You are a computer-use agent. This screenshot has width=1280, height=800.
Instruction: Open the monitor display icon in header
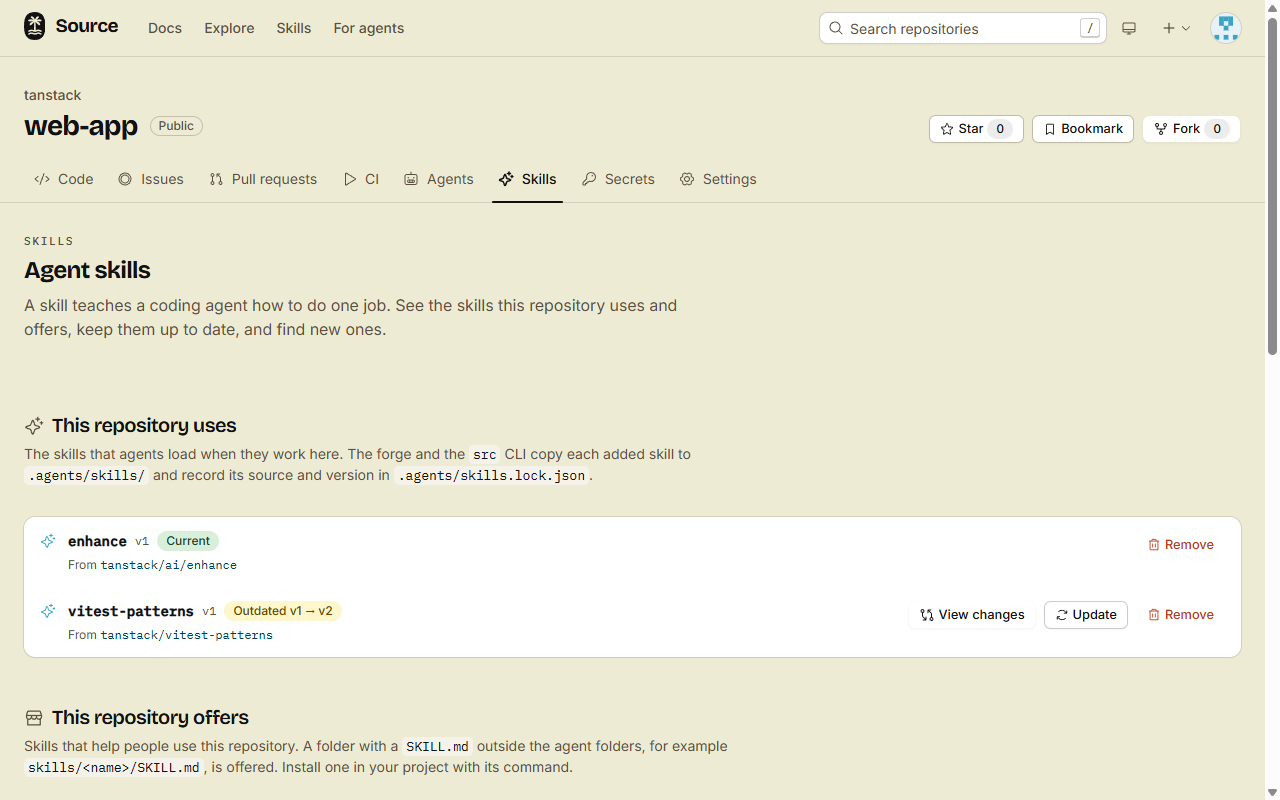pos(1129,29)
